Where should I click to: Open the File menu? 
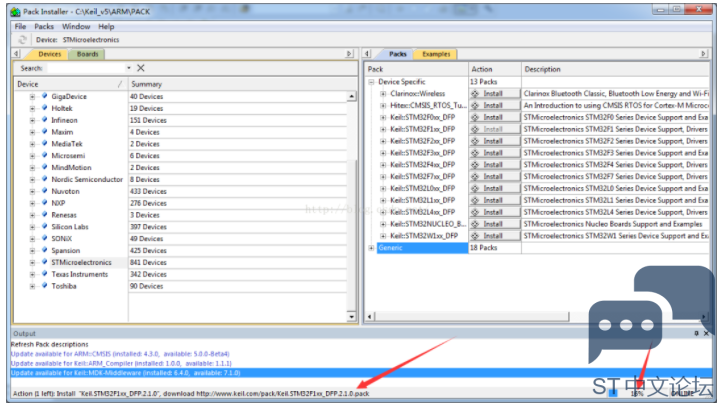(x=20, y=26)
